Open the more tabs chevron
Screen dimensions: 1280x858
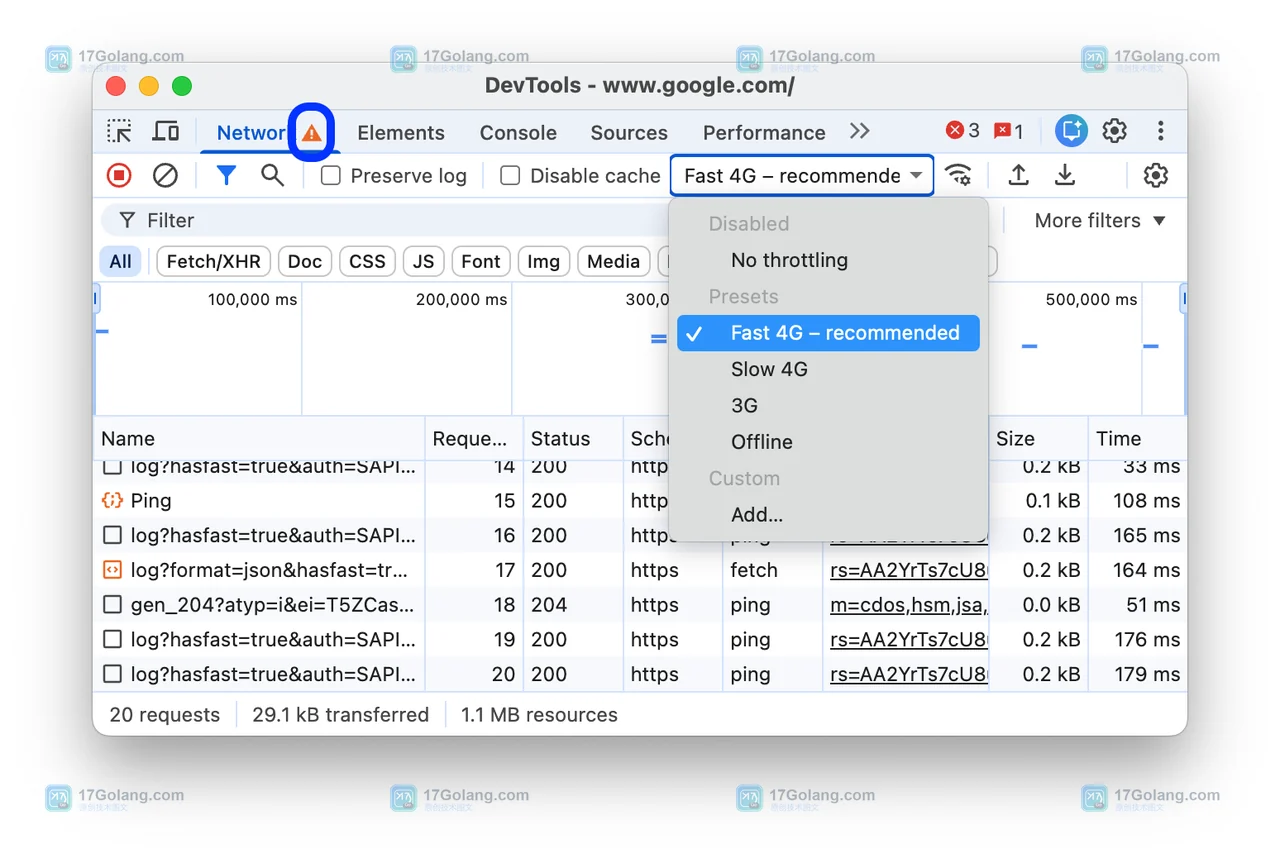859,131
